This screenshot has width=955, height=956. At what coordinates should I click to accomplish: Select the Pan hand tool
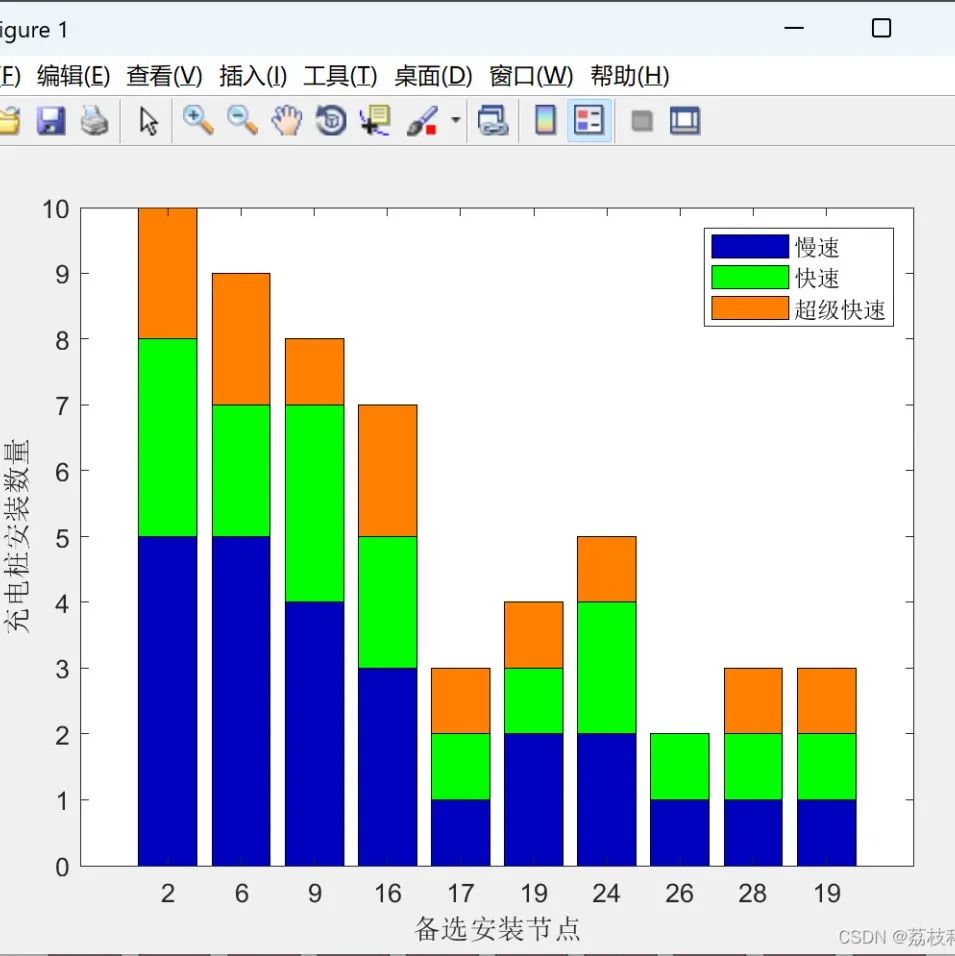click(x=287, y=120)
